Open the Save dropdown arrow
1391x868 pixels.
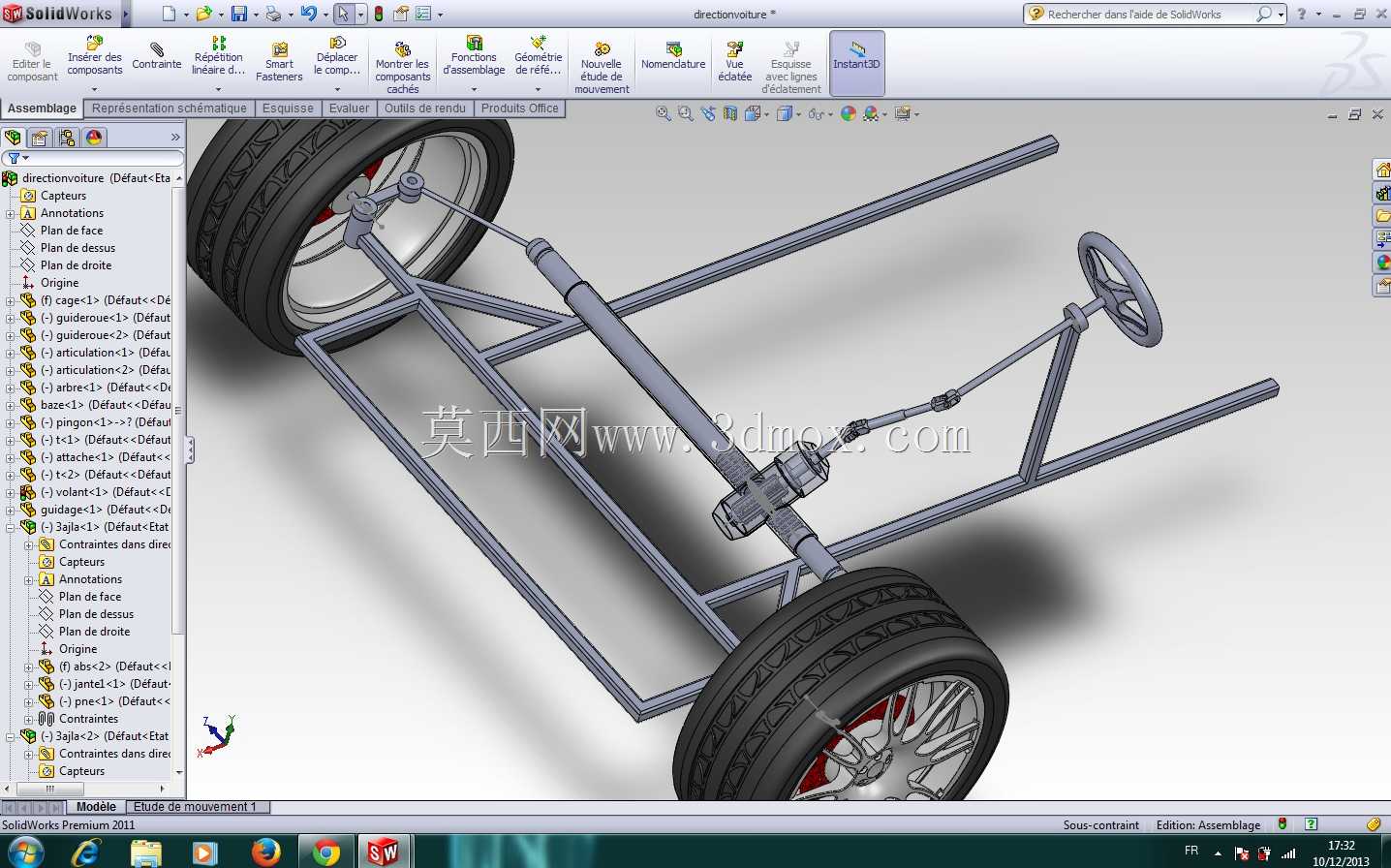tap(256, 15)
